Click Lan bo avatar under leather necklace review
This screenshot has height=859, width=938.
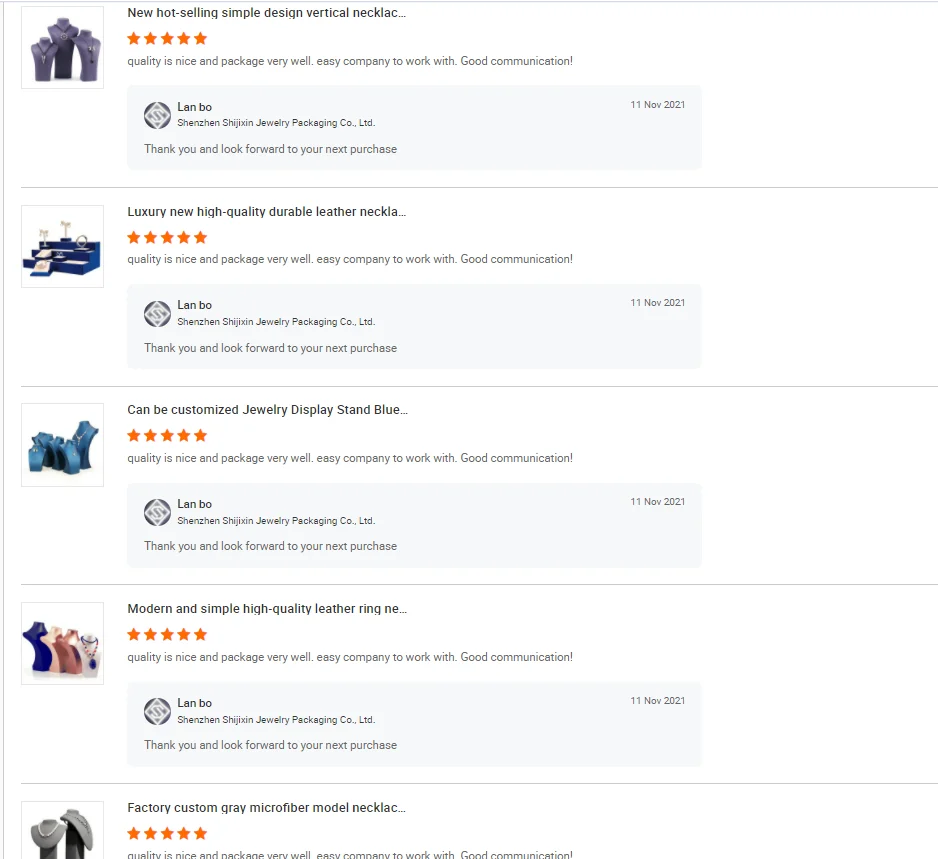click(157, 314)
